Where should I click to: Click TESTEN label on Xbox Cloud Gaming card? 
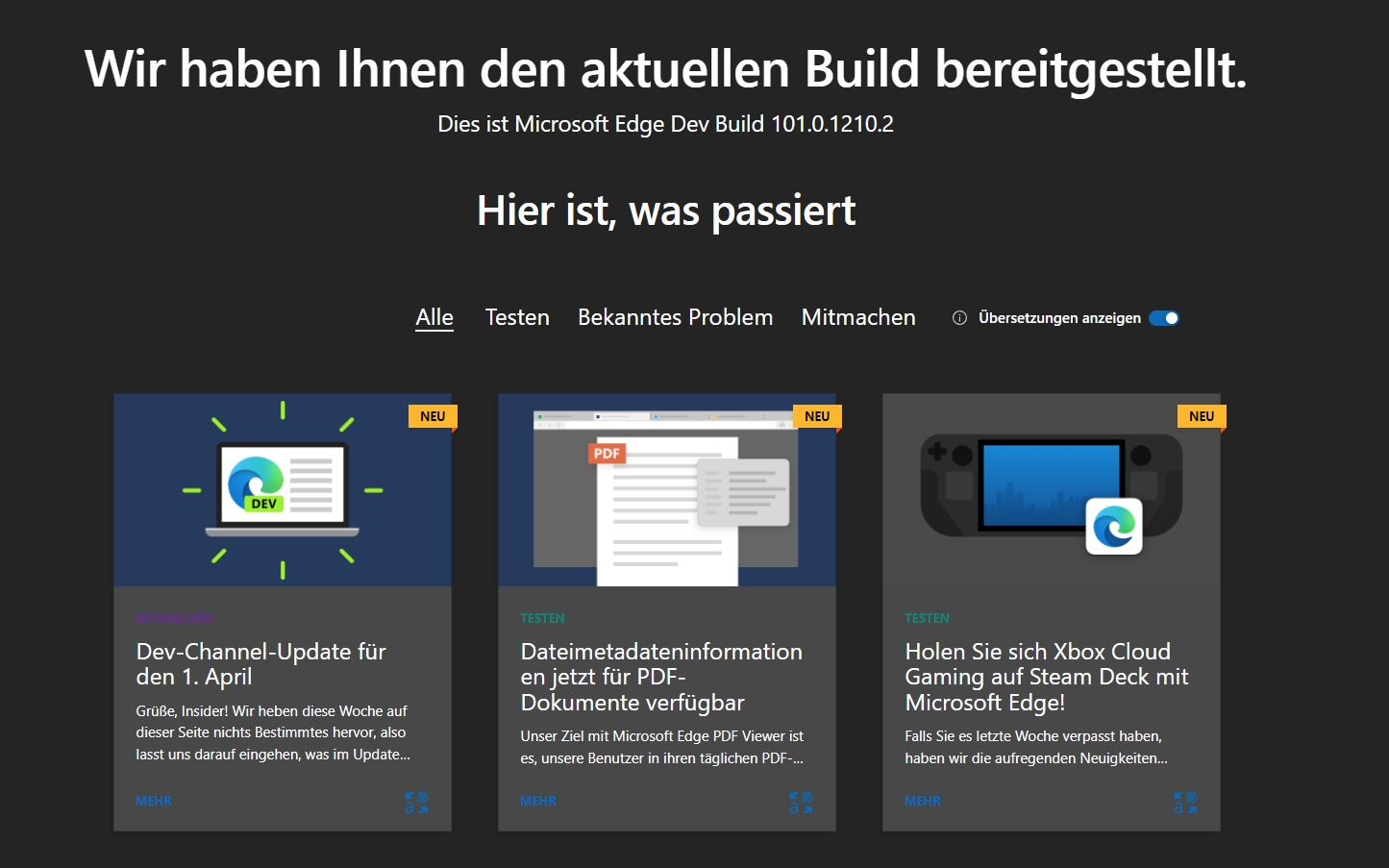[927, 618]
